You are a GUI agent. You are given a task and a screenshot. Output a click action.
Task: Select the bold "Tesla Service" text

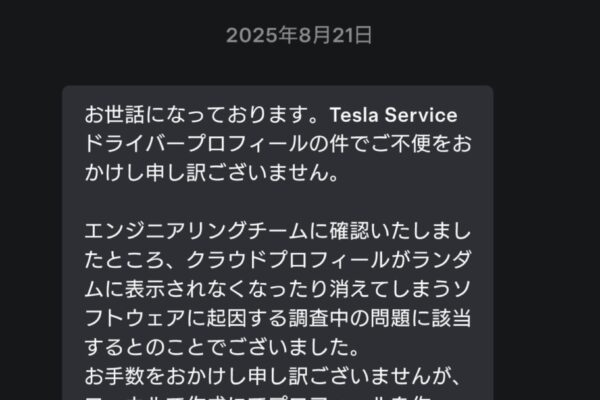click(391, 115)
